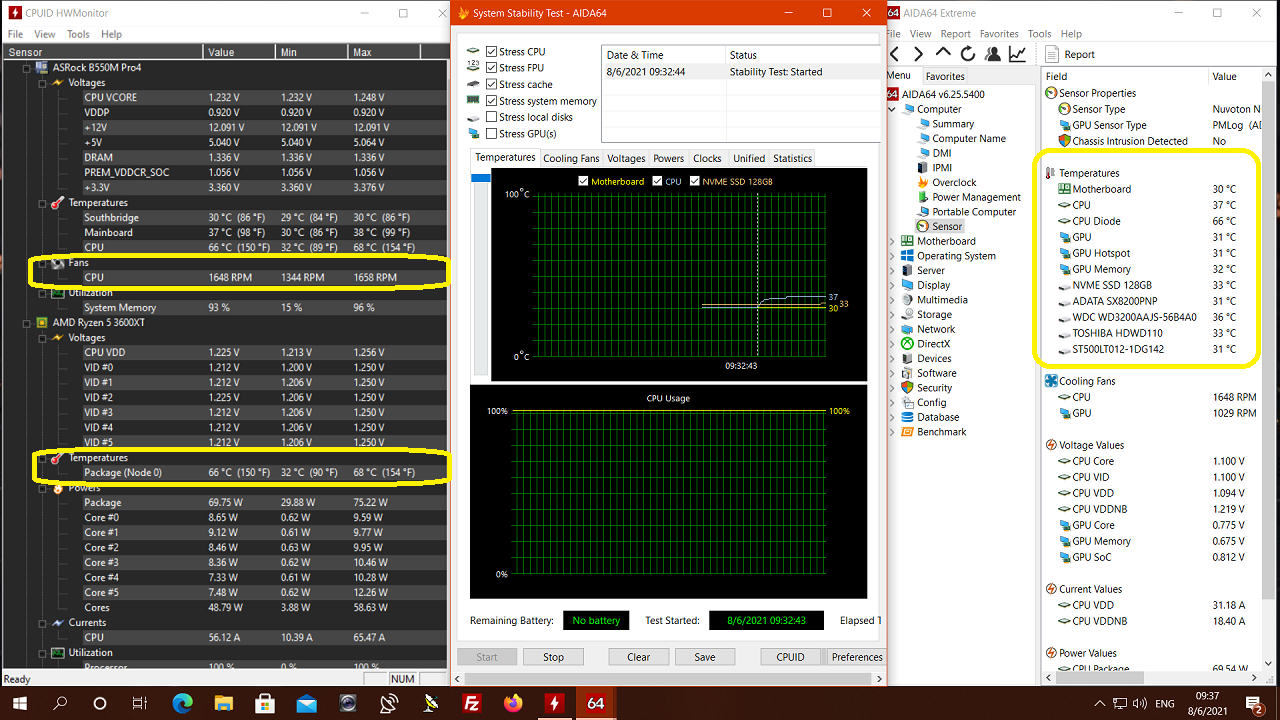Open the Report menu in AIDA64 Extreme
Screen dimensions: 1280x720
(955, 34)
